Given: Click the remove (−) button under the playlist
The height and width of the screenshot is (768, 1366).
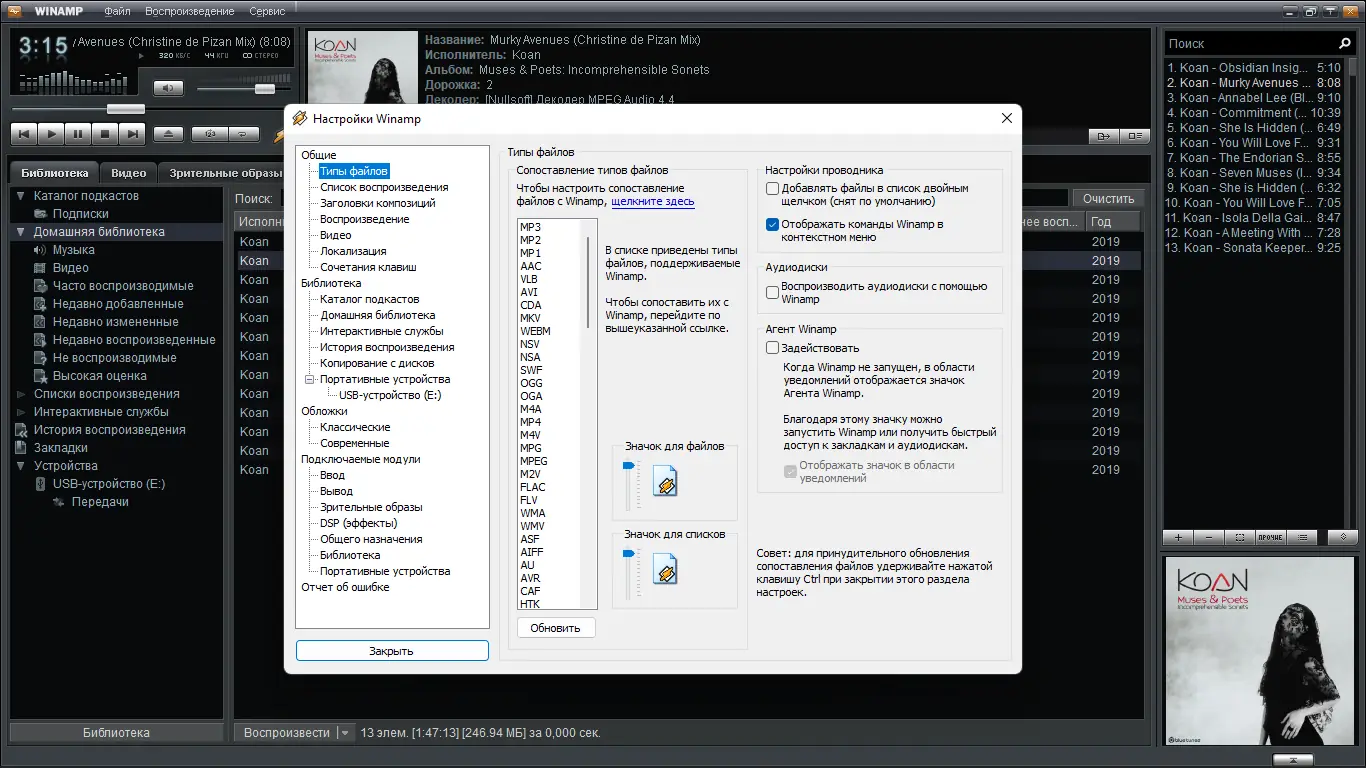Looking at the screenshot, I should [1209, 537].
